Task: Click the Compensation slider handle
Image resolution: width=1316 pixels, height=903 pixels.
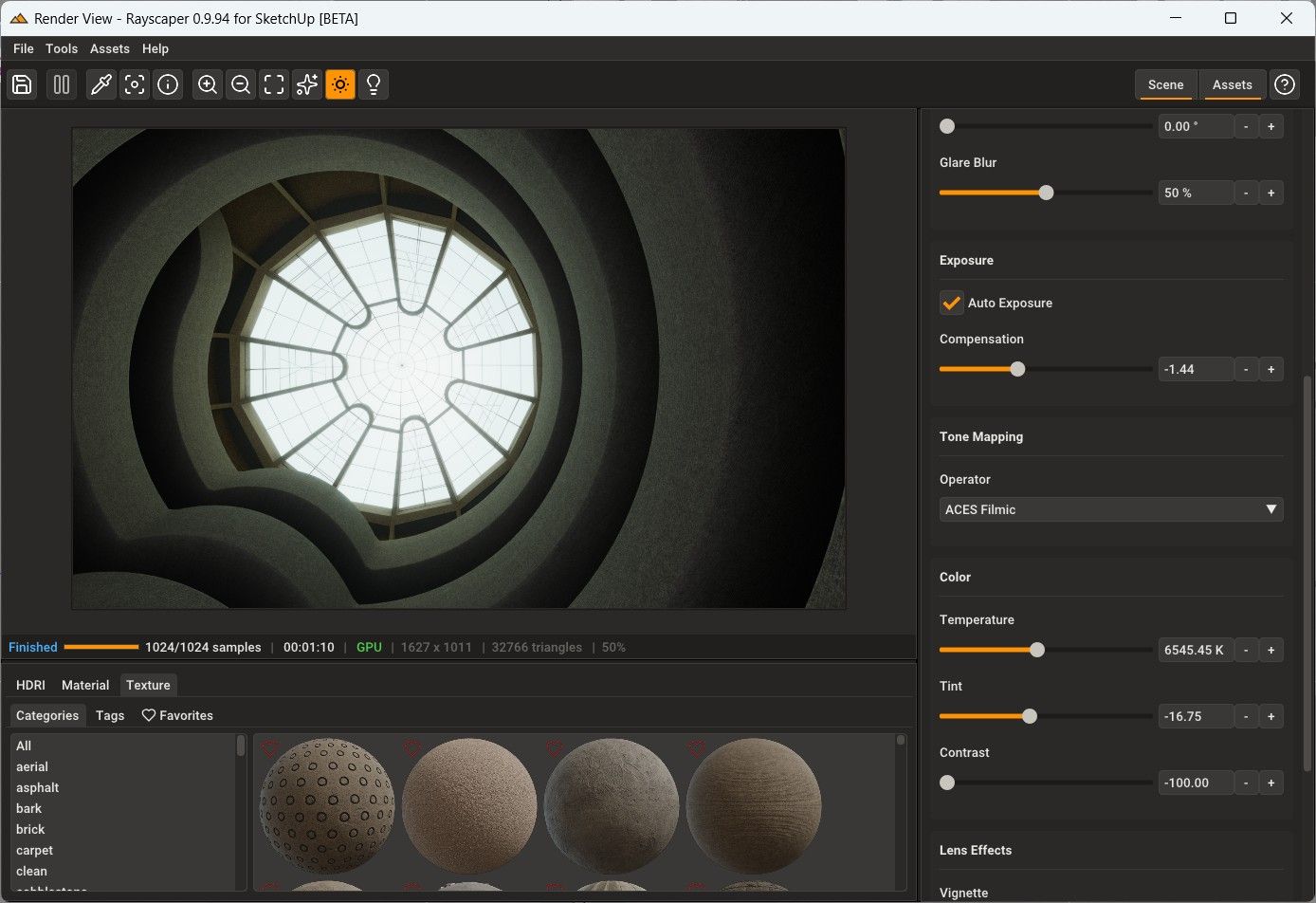Action: (x=1017, y=369)
